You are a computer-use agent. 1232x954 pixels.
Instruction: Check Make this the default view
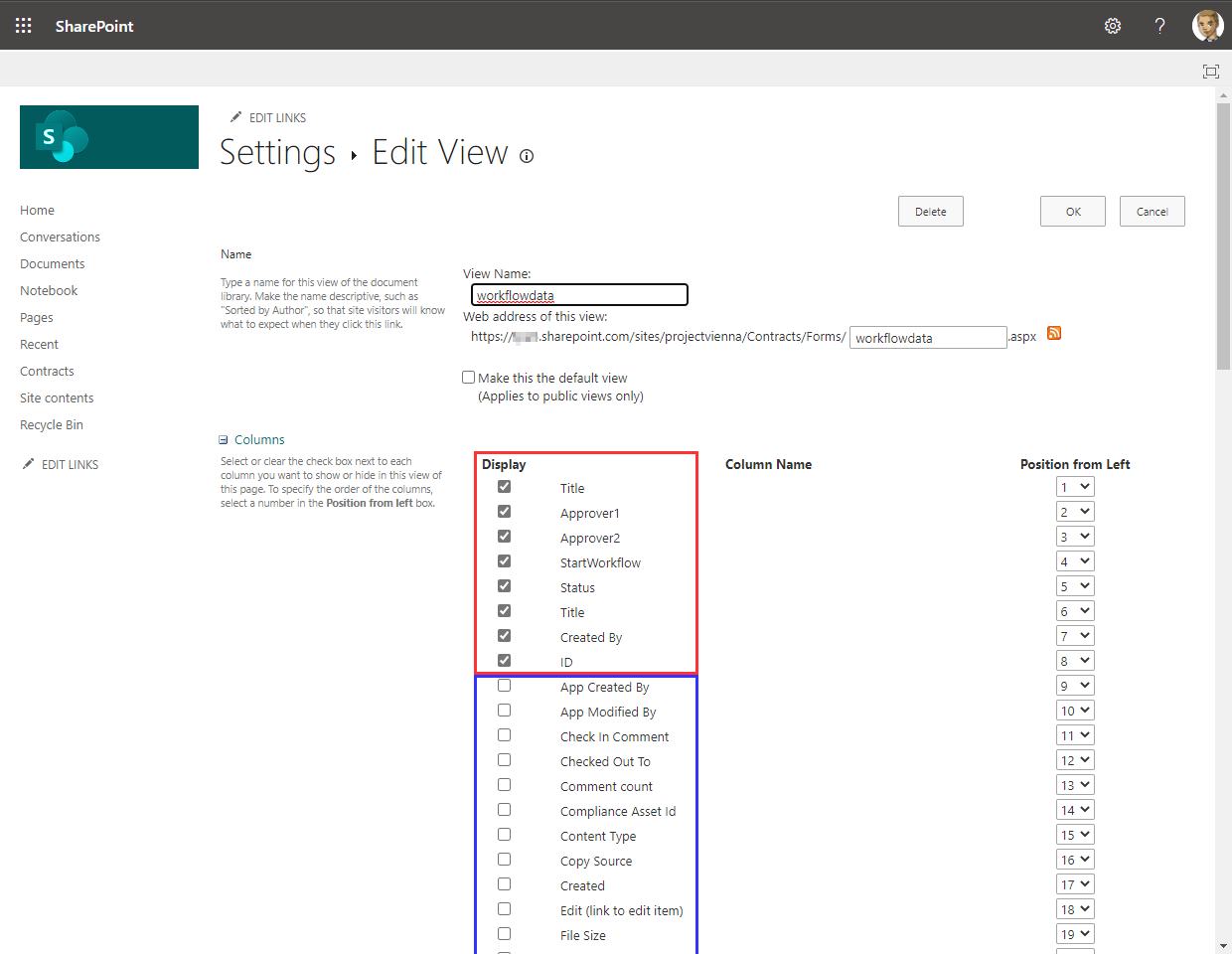tap(469, 378)
